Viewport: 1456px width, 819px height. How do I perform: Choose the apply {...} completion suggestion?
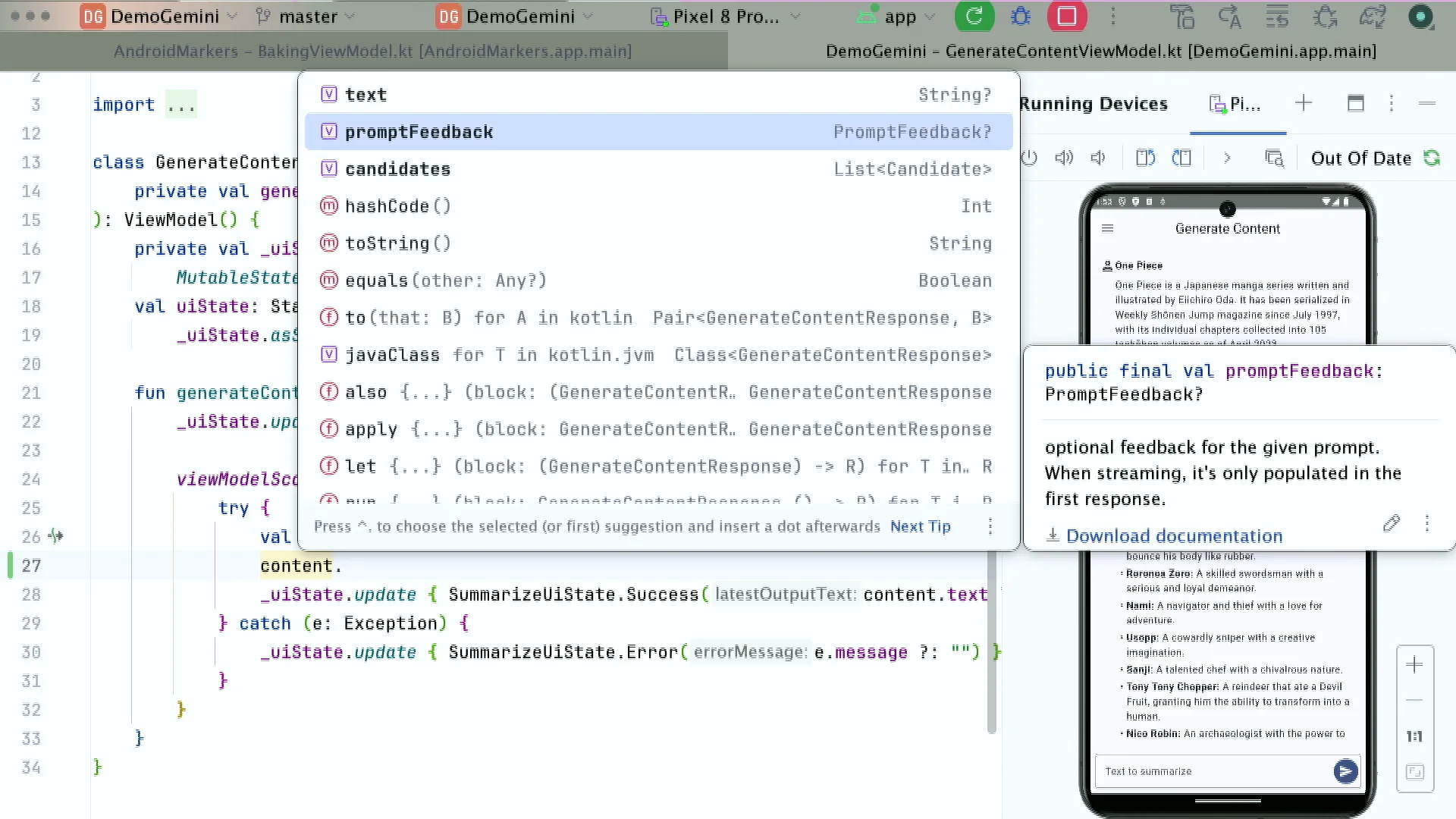(x=658, y=429)
